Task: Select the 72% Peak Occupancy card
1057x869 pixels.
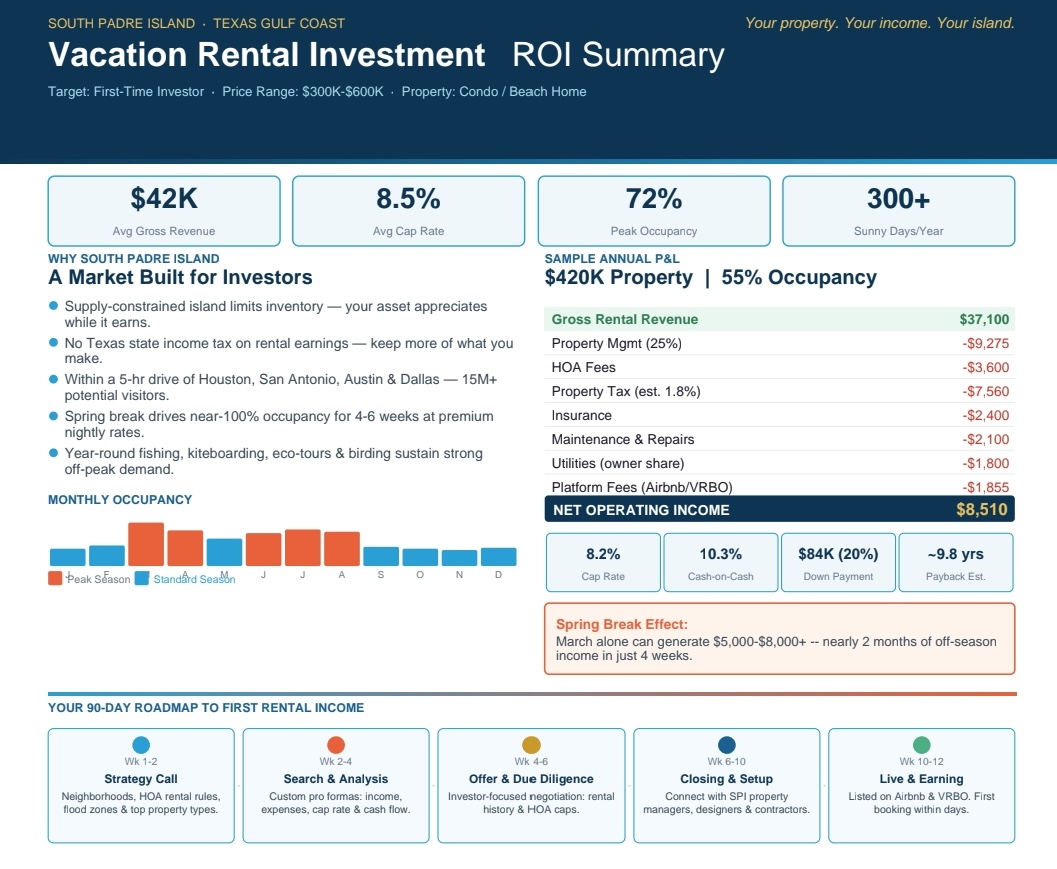Action: 654,211
